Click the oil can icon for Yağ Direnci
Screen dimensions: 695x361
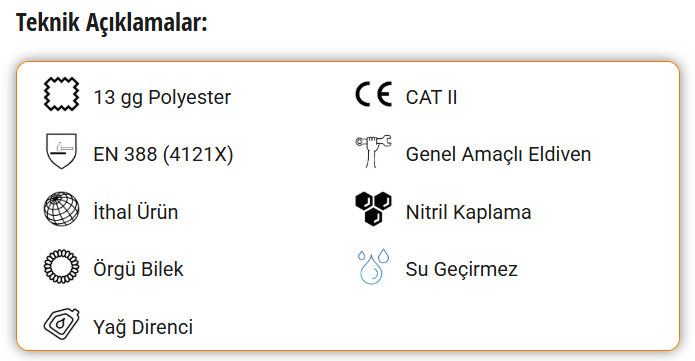(62, 324)
